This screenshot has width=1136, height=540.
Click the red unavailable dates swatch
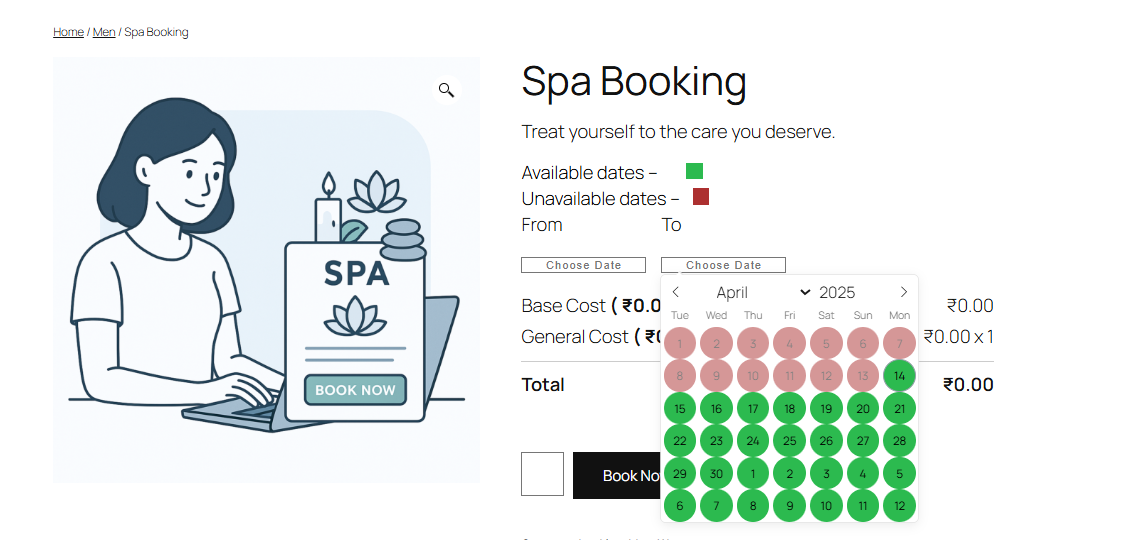[x=701, y=196]
